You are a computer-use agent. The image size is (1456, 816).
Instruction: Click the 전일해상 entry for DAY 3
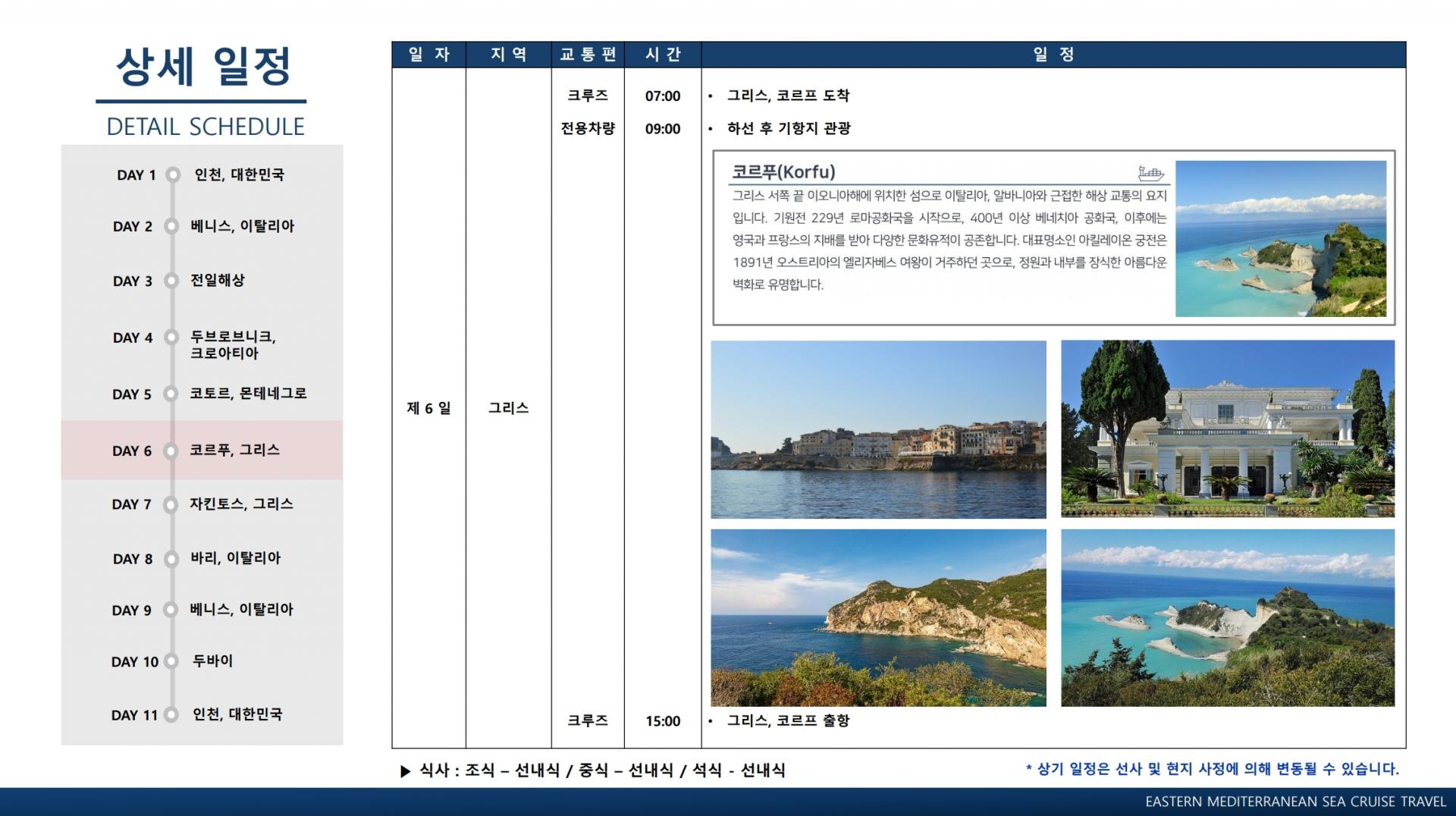218,280
